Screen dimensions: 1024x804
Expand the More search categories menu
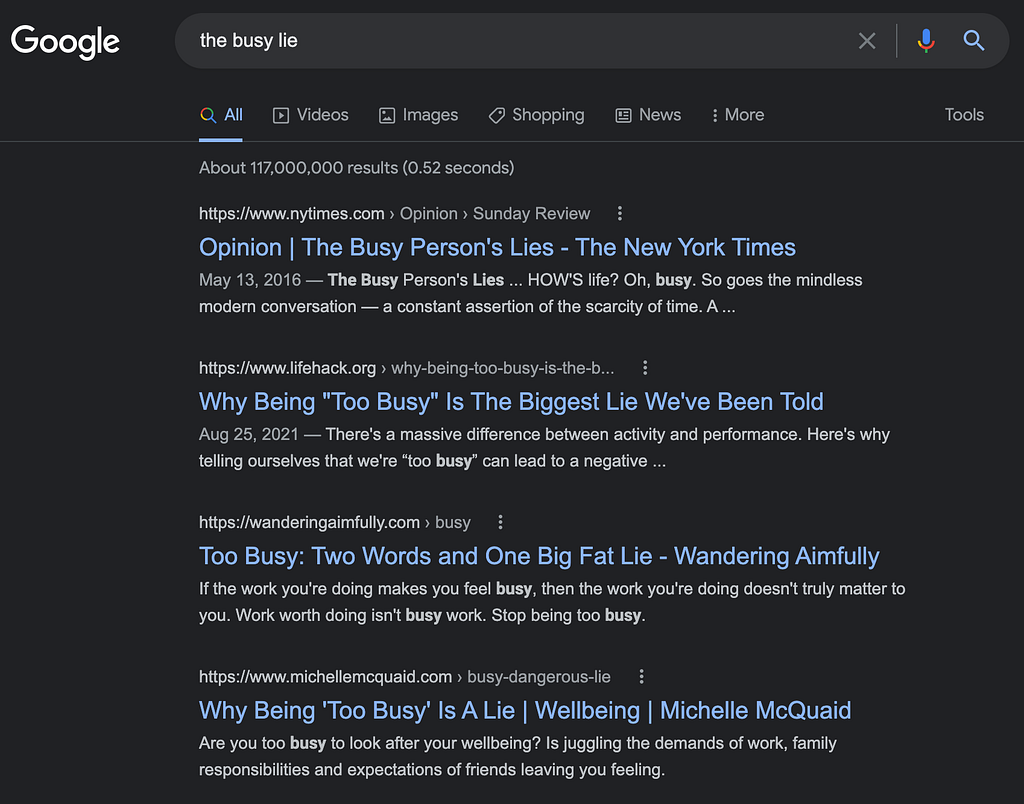(737, 115)
